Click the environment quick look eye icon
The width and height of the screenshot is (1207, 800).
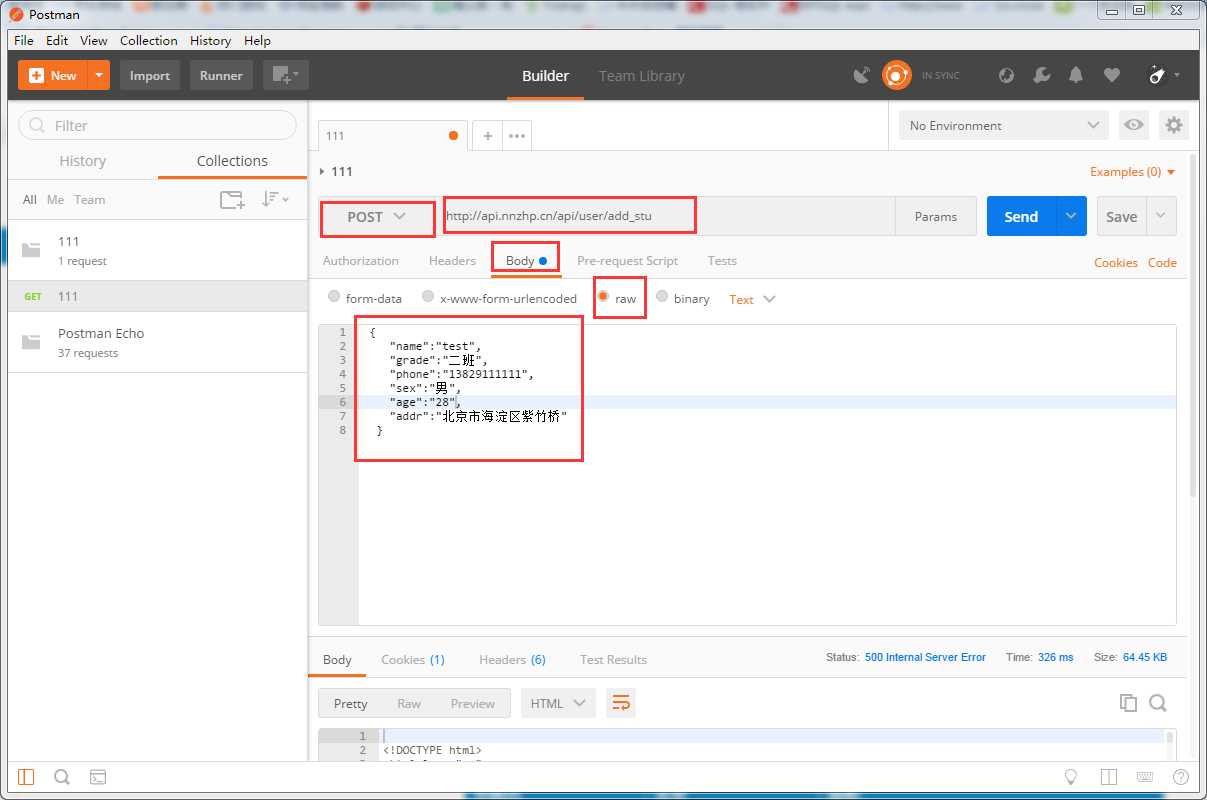click(x=1133, y=125)
